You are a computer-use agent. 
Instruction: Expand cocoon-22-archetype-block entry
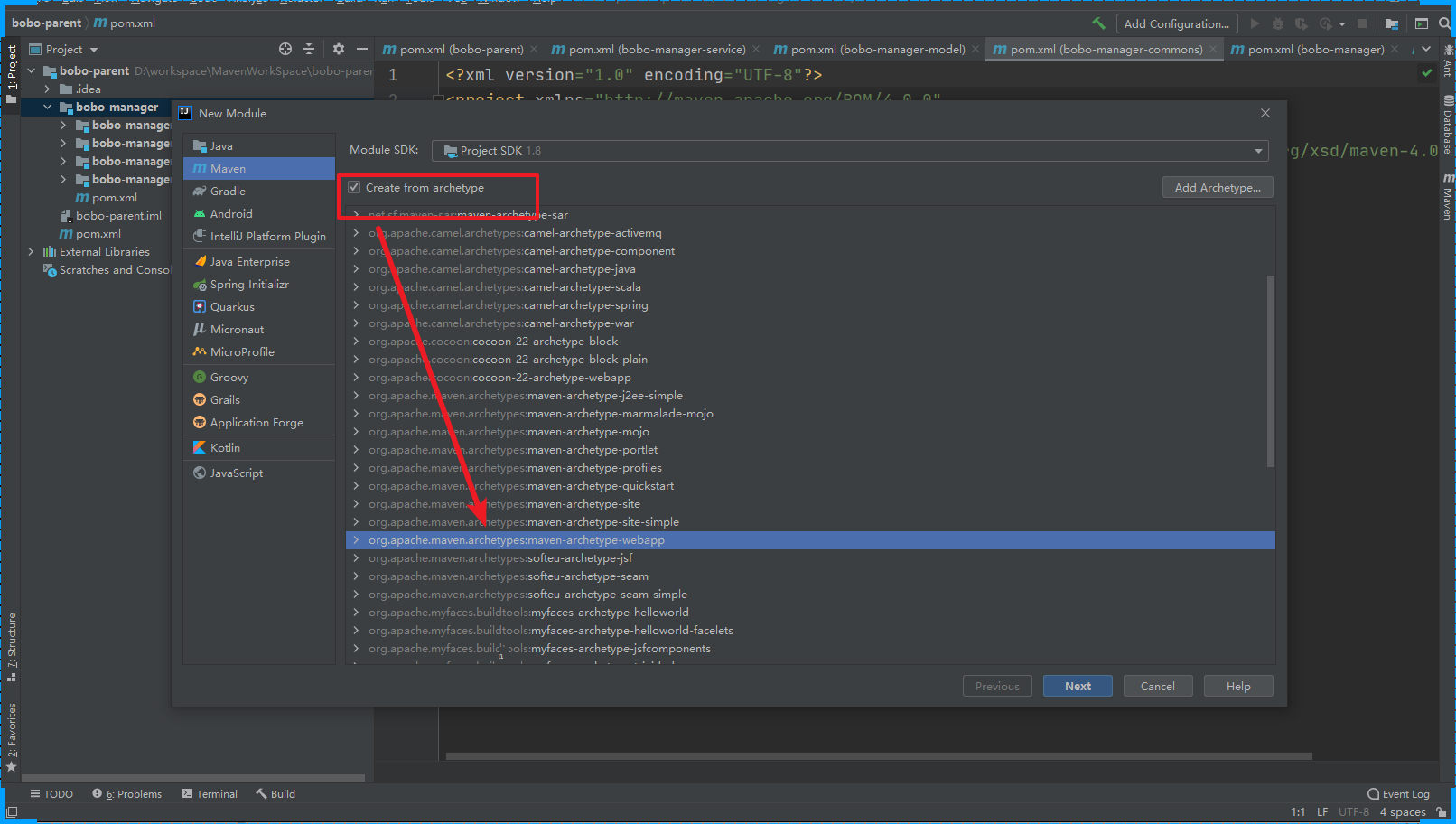tap(356, 342)
